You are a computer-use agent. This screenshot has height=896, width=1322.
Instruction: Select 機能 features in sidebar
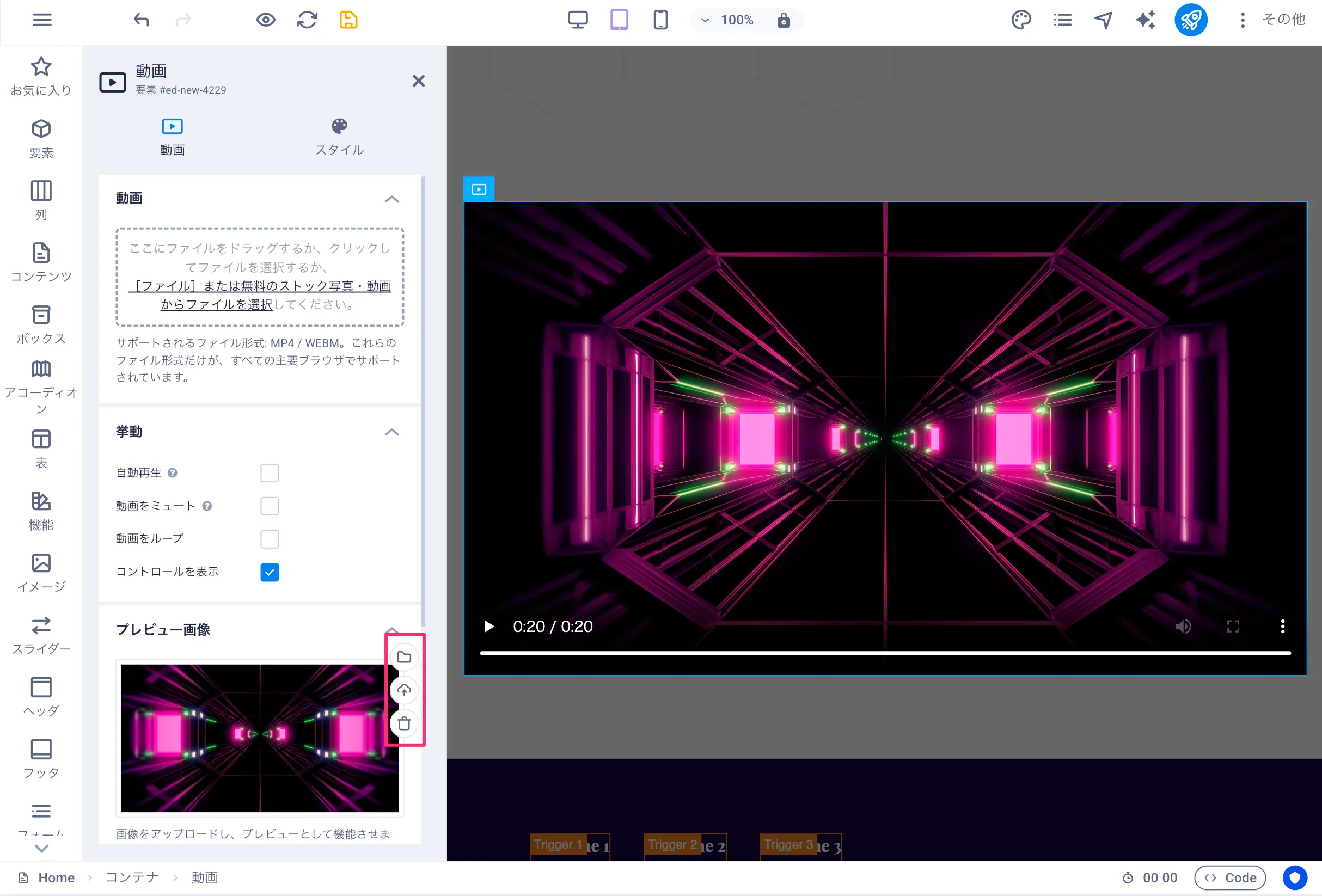(x=41, y=512)
